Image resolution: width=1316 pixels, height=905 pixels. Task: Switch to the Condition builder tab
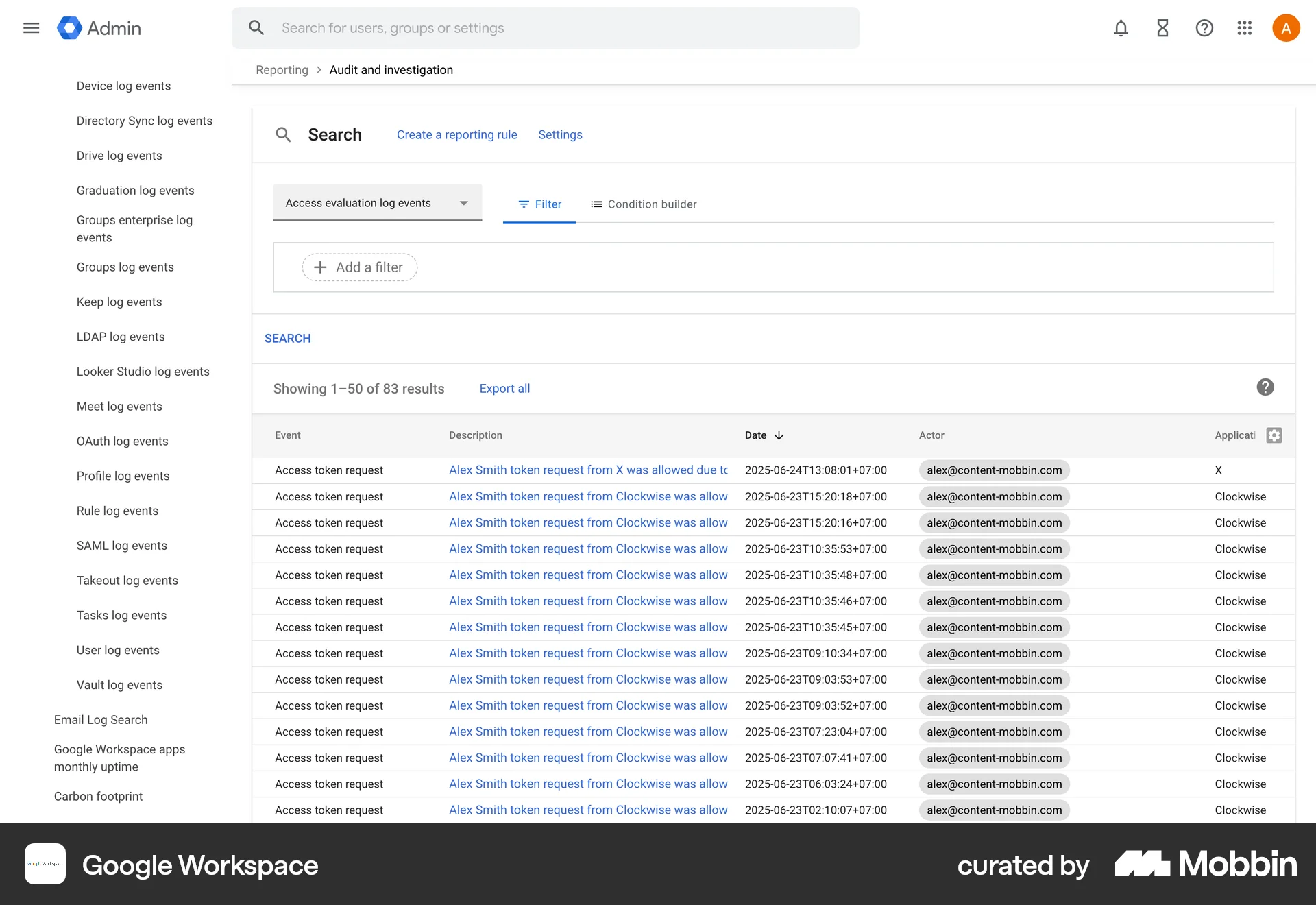(643, 204)
